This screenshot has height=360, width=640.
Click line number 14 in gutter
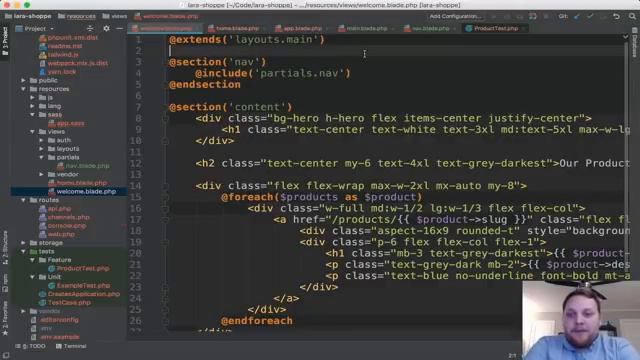click(135, 186)
